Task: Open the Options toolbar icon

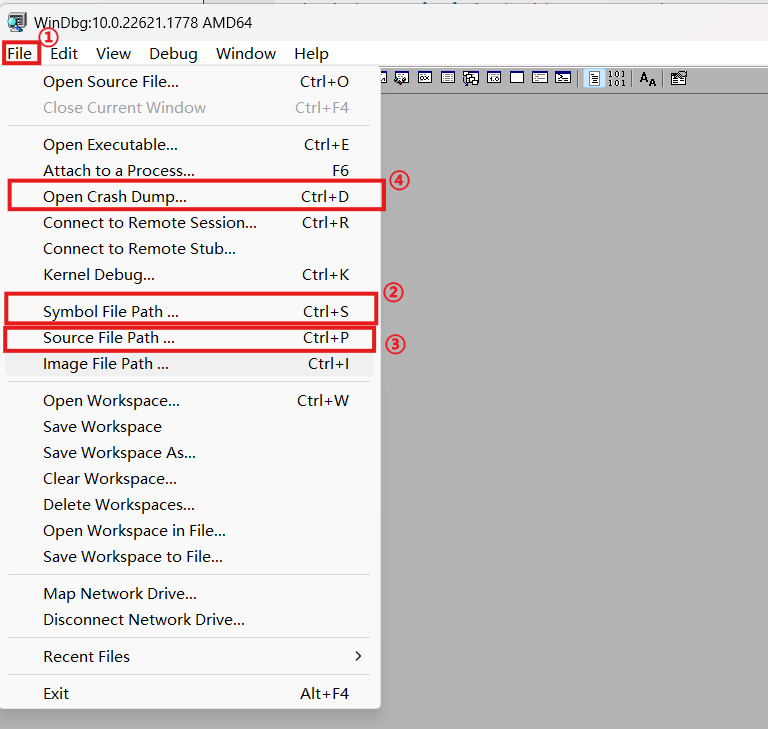Action: coord(679,78)
